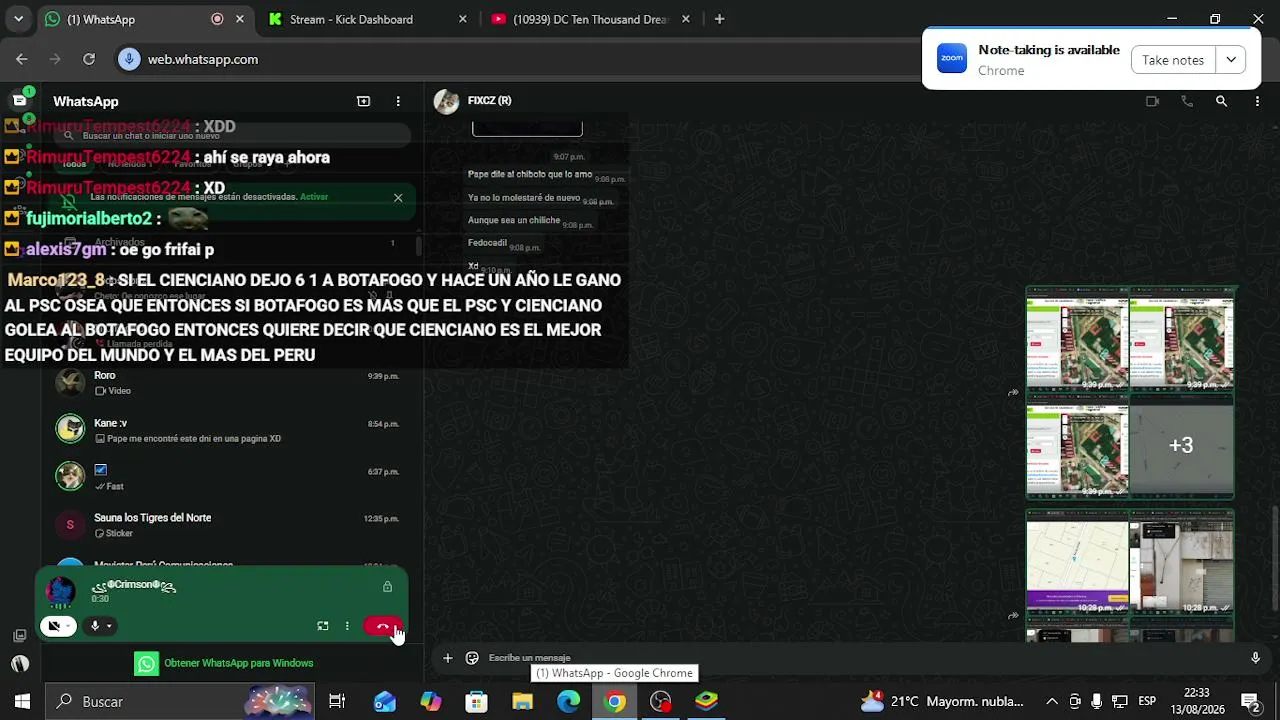This screenshot has width=1280, height=720.
Task: Click Take notes in Zoom notification
Action: click(x=1173, y=60)
